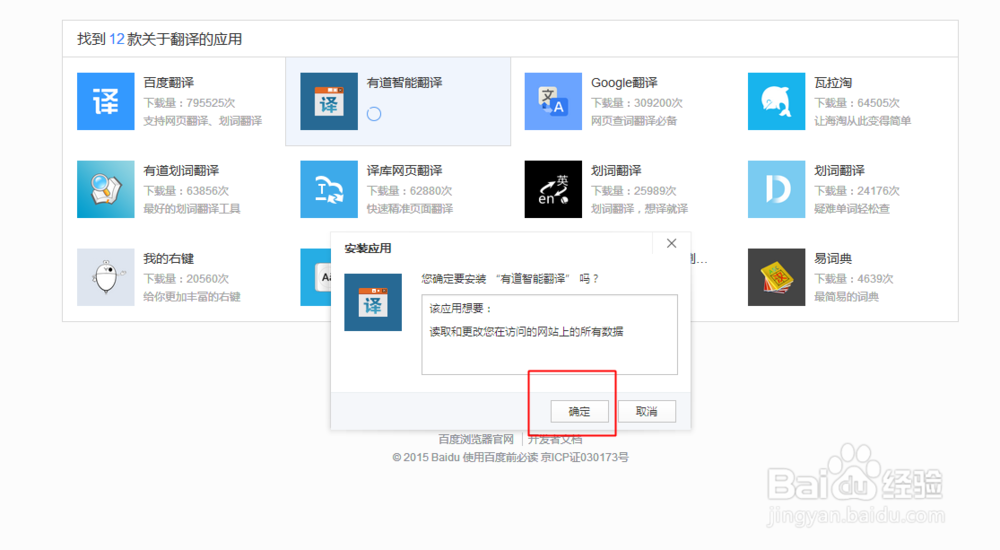Click the 网页查词翻译必备 description
The image size is (1000, 550).
[x=633, y=121]
